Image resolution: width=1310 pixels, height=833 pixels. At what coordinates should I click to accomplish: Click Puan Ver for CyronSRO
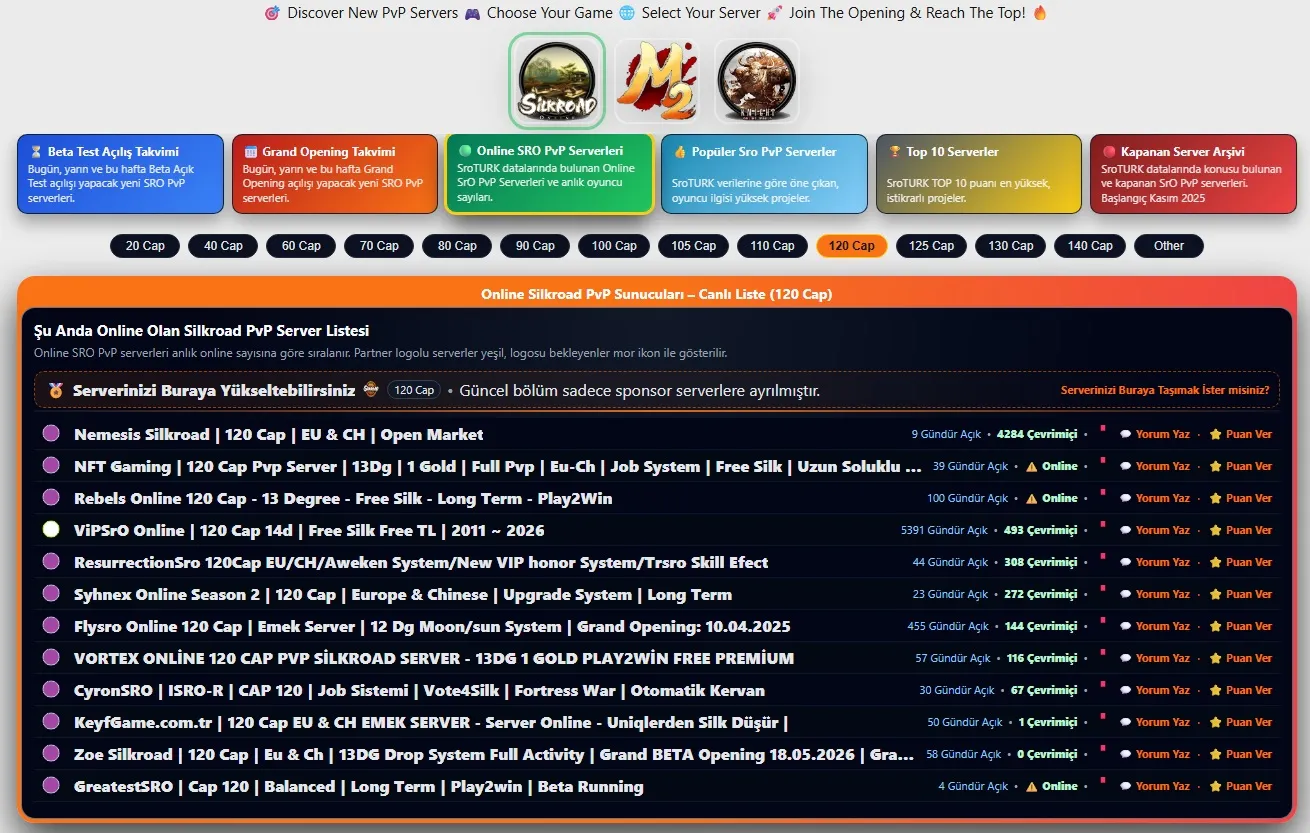point(1241,690)
